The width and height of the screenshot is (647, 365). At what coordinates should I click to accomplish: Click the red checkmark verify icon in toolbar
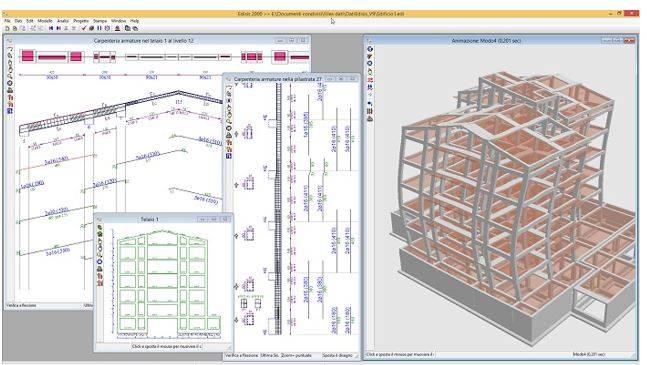pyautogui.click(x=84, y=28)
